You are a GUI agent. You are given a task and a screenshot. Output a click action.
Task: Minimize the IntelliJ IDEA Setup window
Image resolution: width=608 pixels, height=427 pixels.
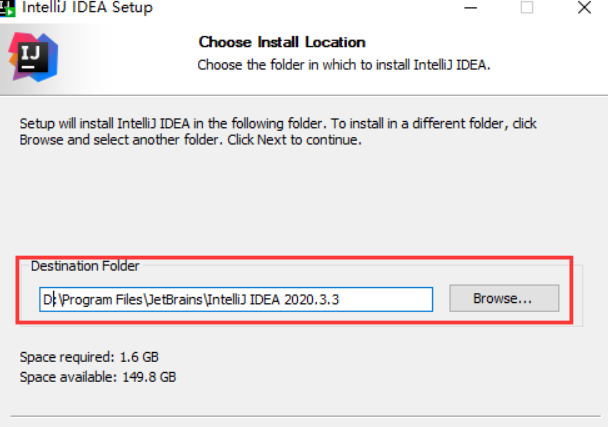[470, 8]
